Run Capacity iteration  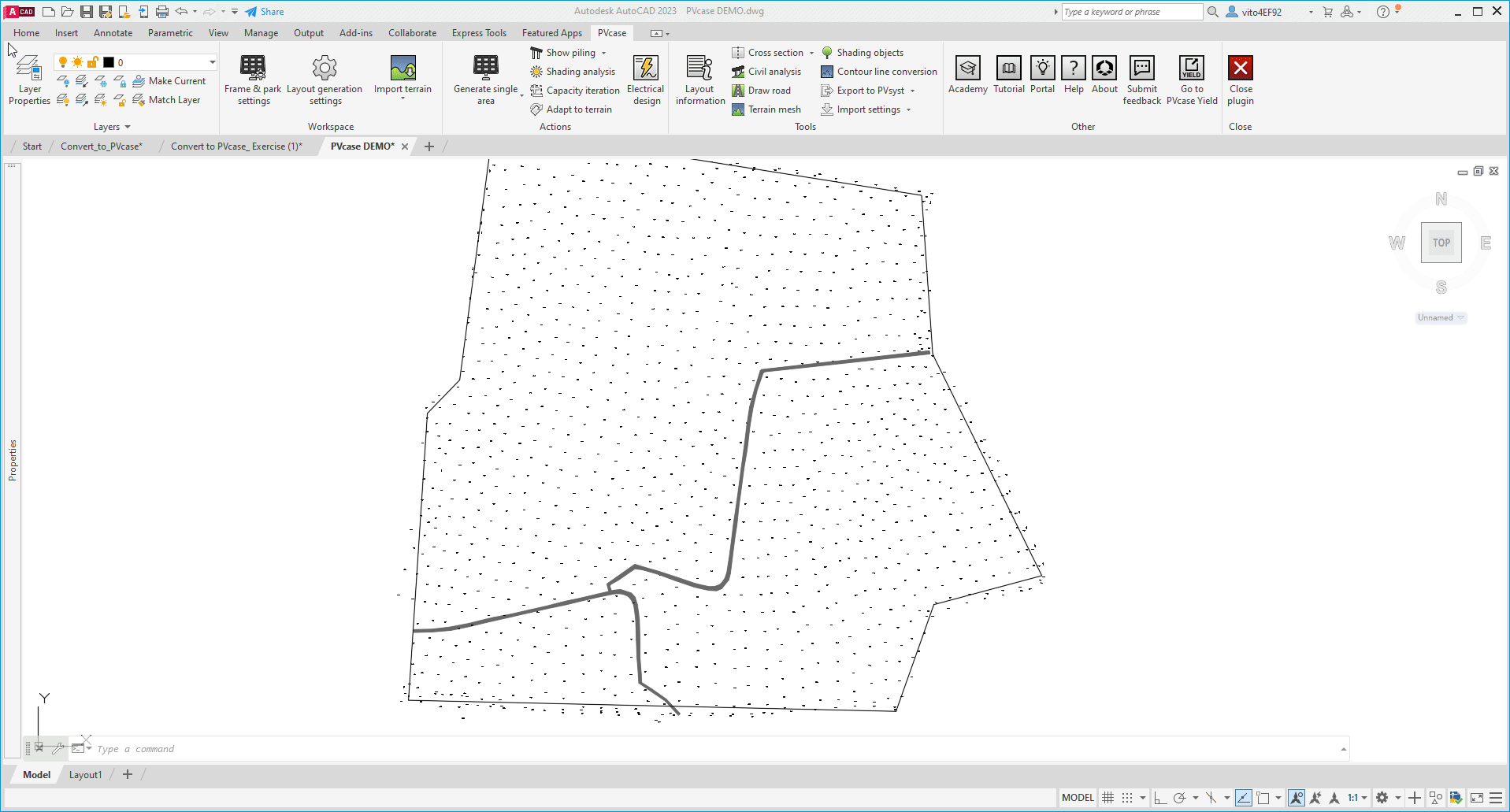pyautogui.click(x=575, y=91)
